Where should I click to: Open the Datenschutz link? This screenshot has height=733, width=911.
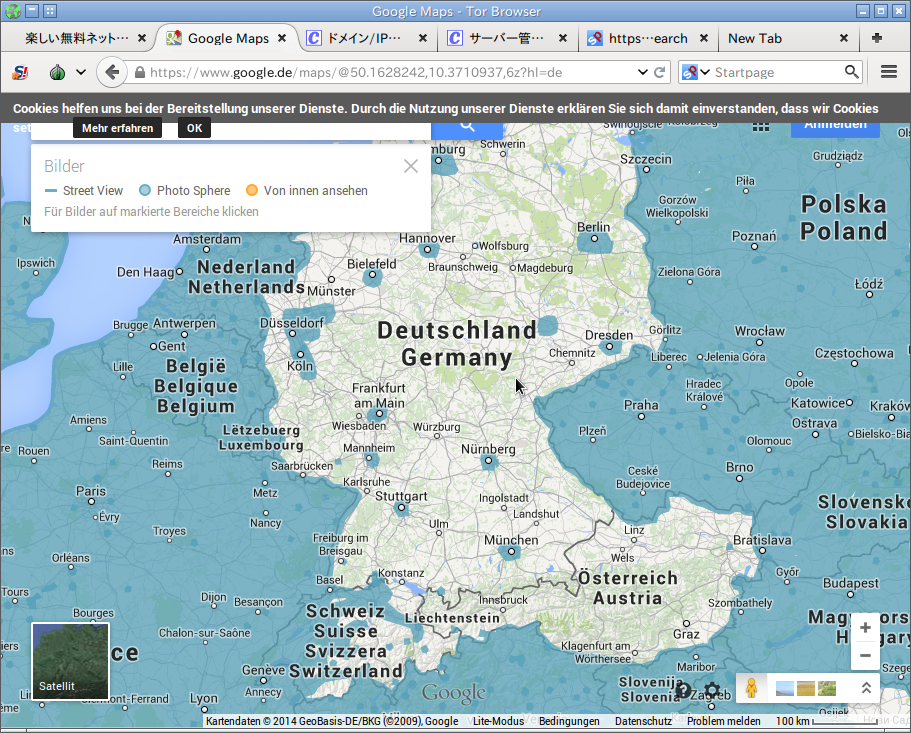click(x=643, y=721)
